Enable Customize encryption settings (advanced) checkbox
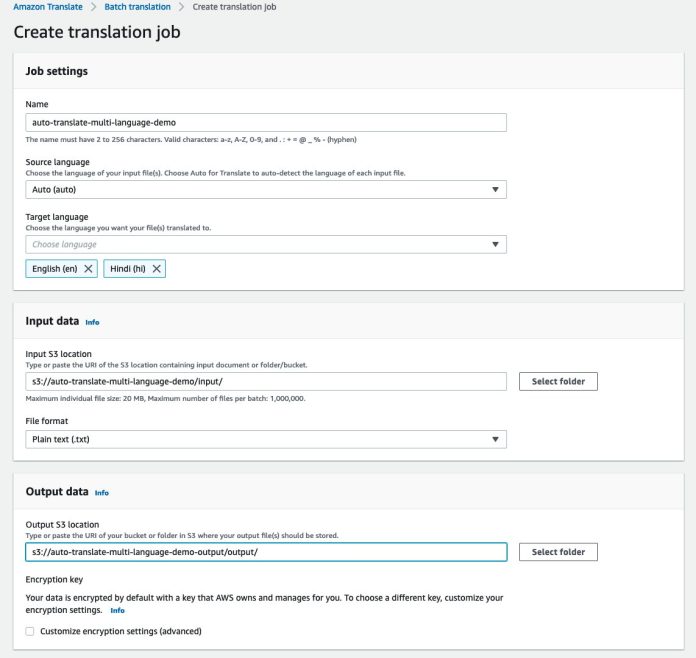The height and width of the screenshot is (658, 696). [30, 631]
